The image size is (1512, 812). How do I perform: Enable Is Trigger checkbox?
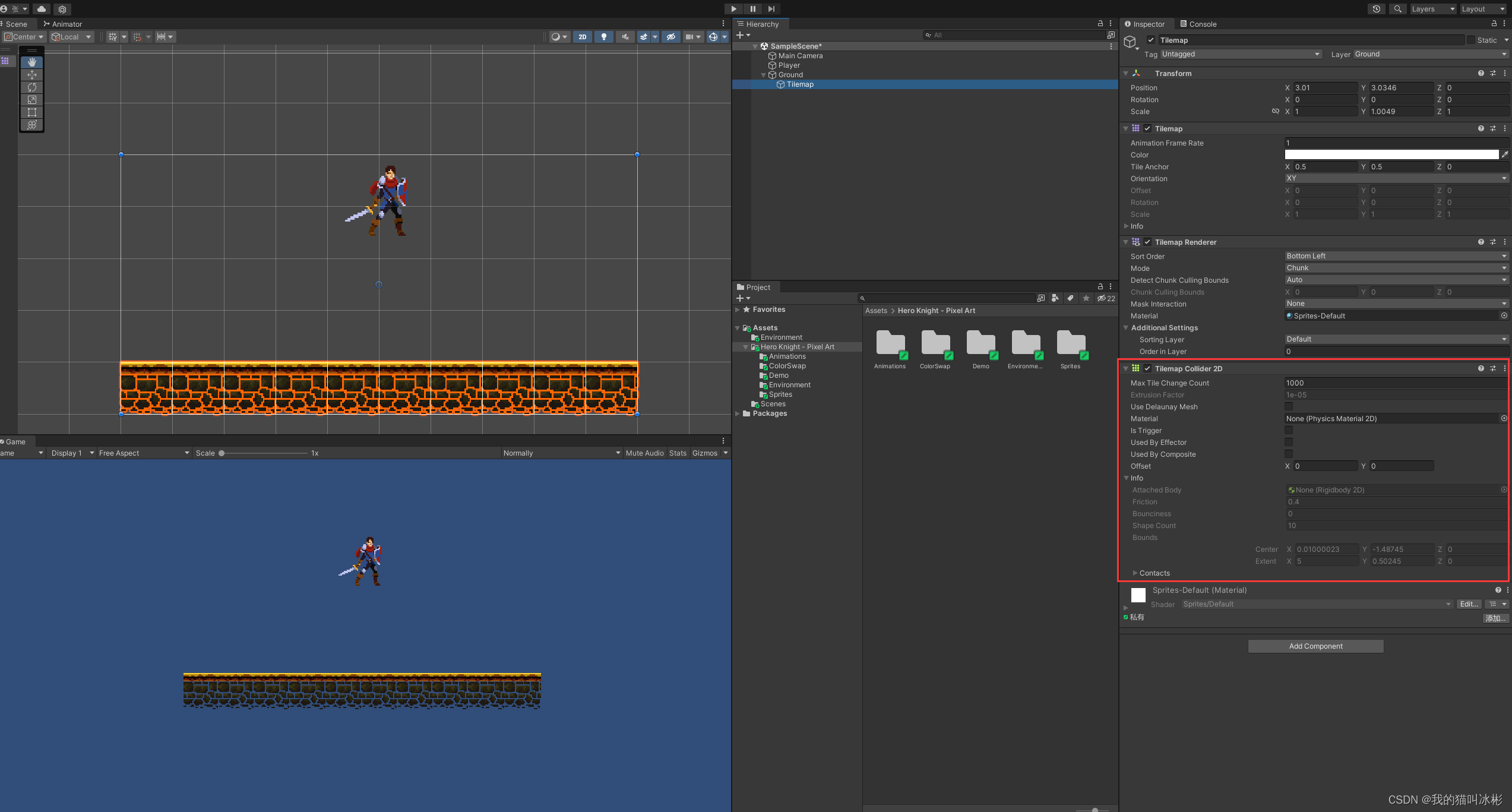(x=1289, y=431)
